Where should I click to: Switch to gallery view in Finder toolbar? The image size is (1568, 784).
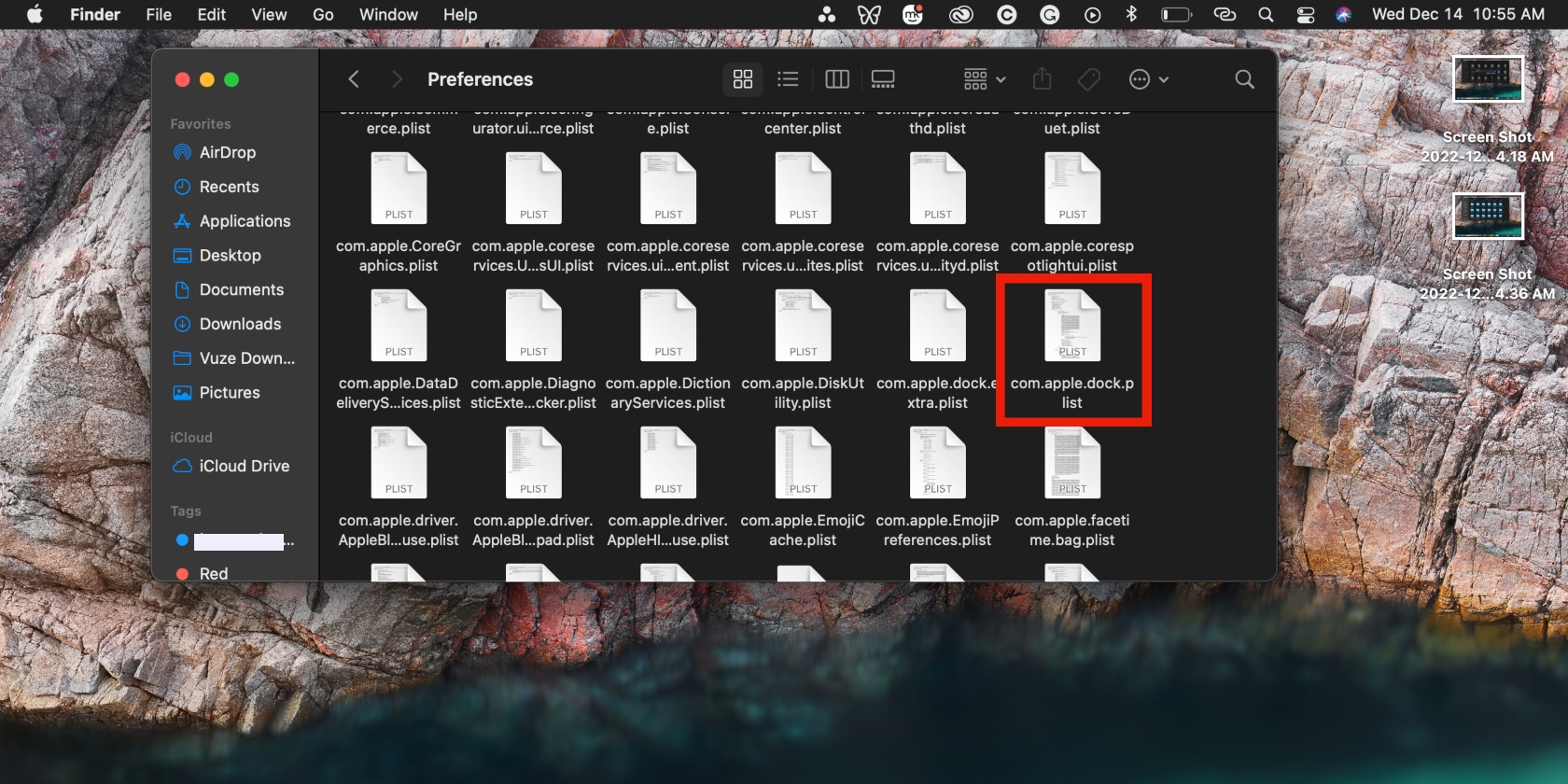pos(883,79)
